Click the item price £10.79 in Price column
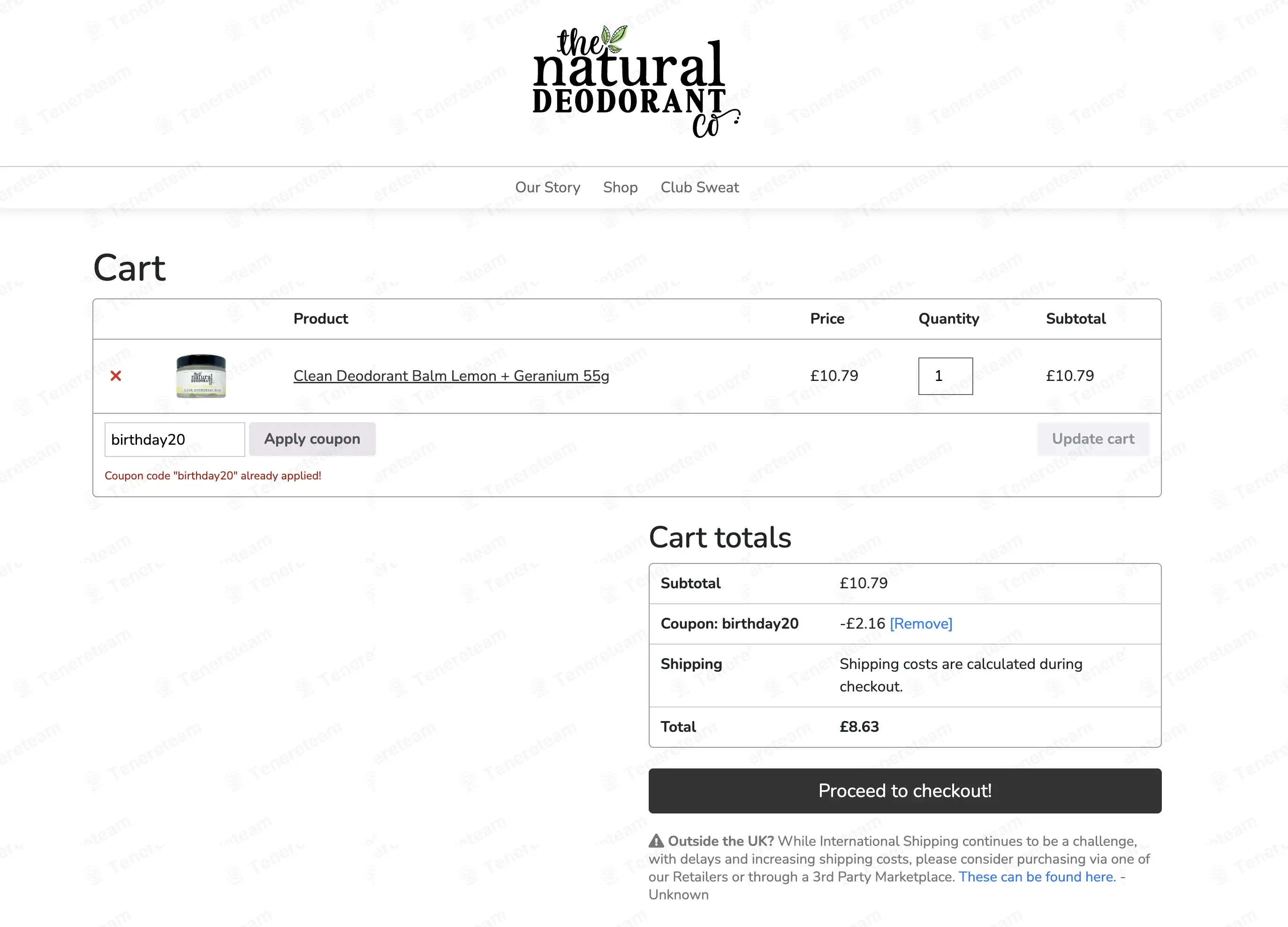Viewport: 1288px width, 927px height. pyautogui.click(x=834, y=376)
